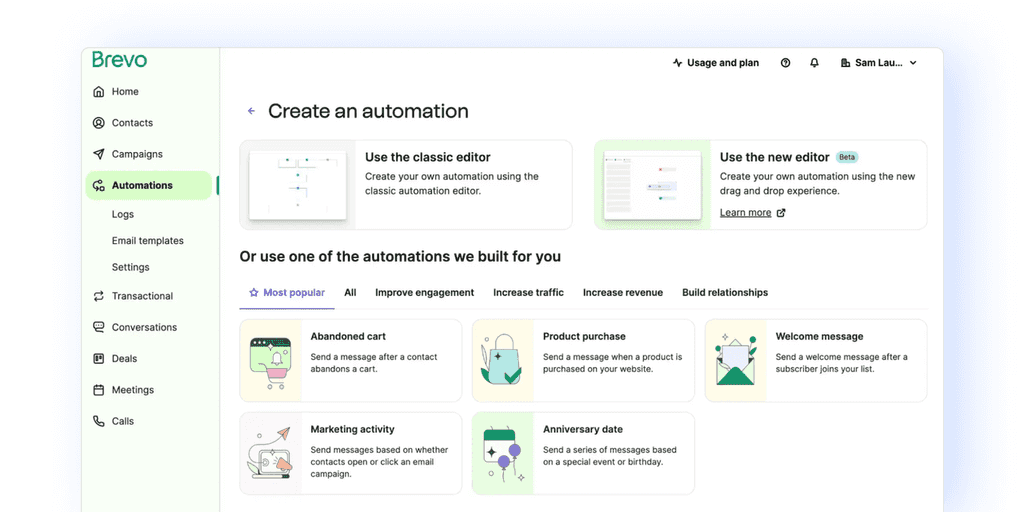Pick the Abandoned cart automation template

pyautogui.click(x=351, y=360)
